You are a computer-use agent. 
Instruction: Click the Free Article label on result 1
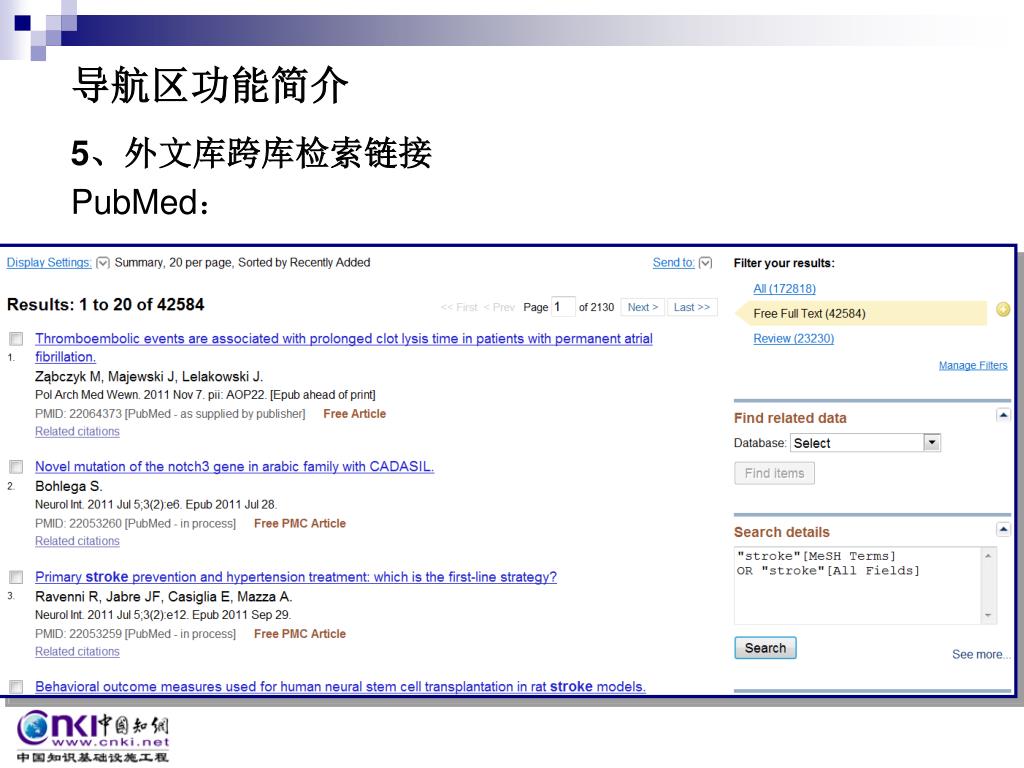pos(355,414)
